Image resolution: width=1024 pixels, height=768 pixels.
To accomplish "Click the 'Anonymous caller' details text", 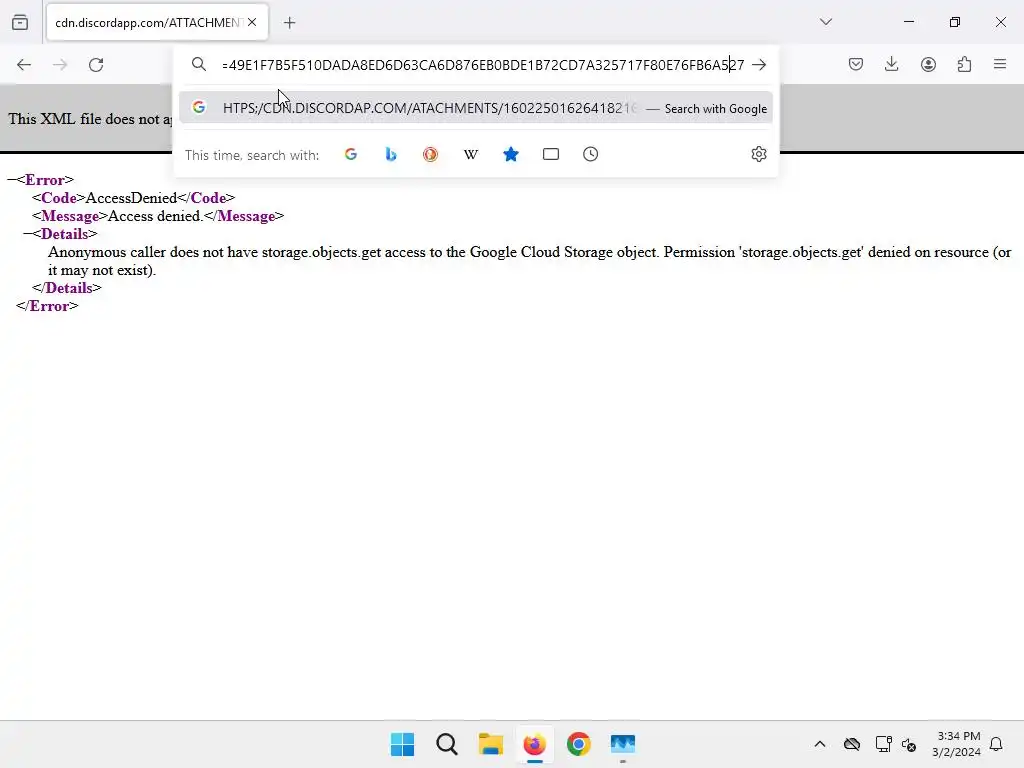I will point(529,261).
